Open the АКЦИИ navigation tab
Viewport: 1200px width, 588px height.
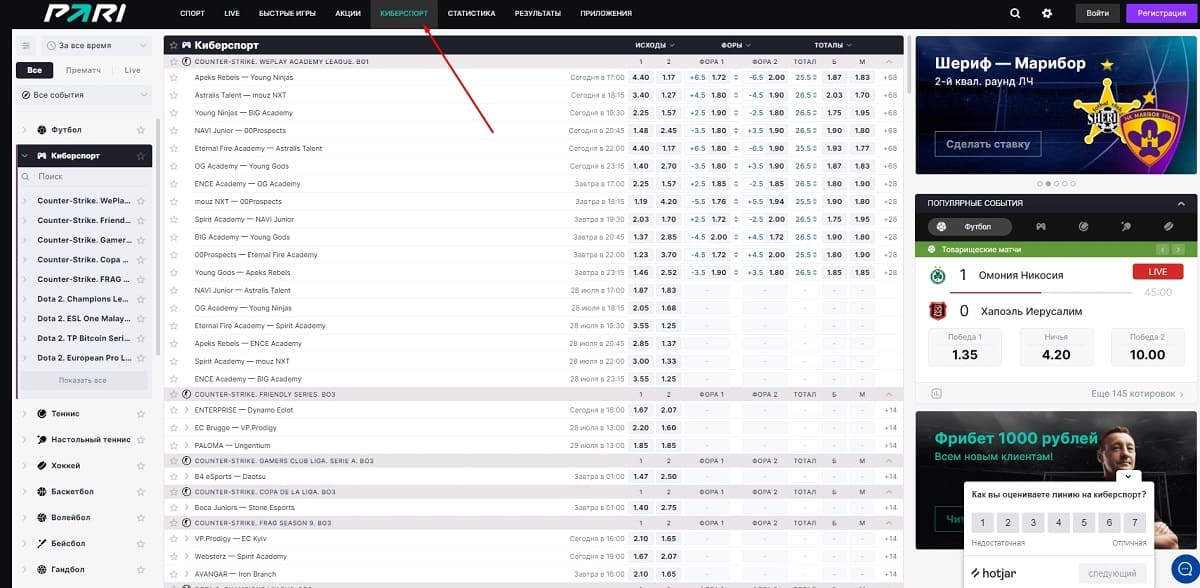pyautogui.click(x=348, y=13)
